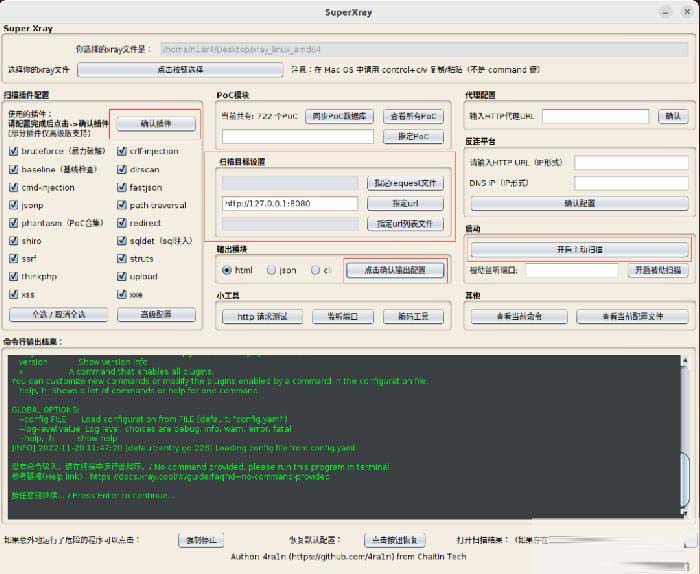The height and width of the screenshot is (574, 700).
Task: Open the encoding tool button
Action: 413,316
